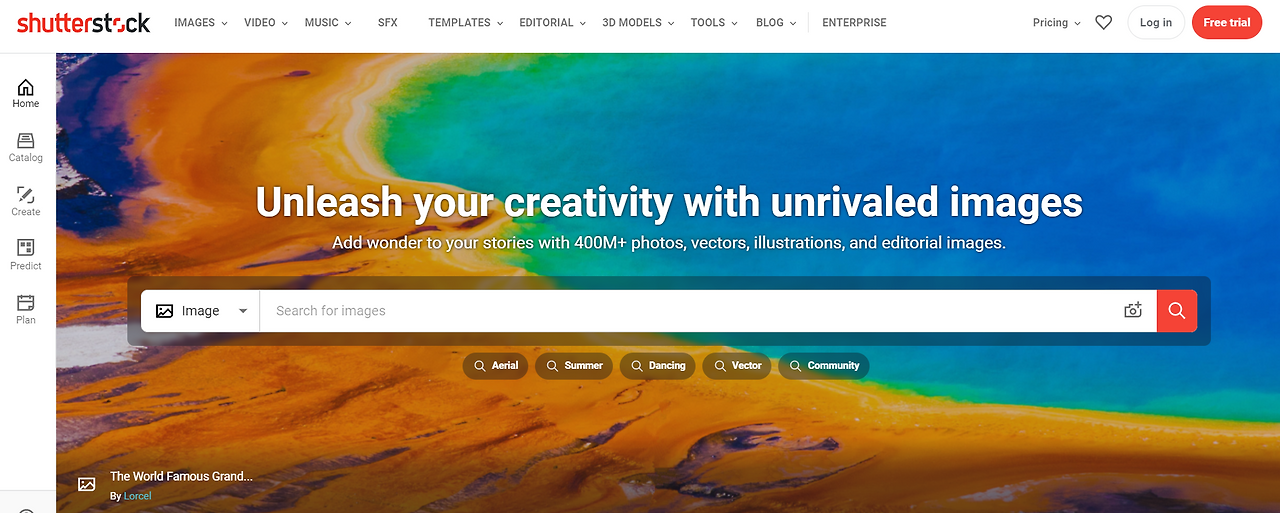
Task: Click the Log in button
Action: click(1156, 22)
